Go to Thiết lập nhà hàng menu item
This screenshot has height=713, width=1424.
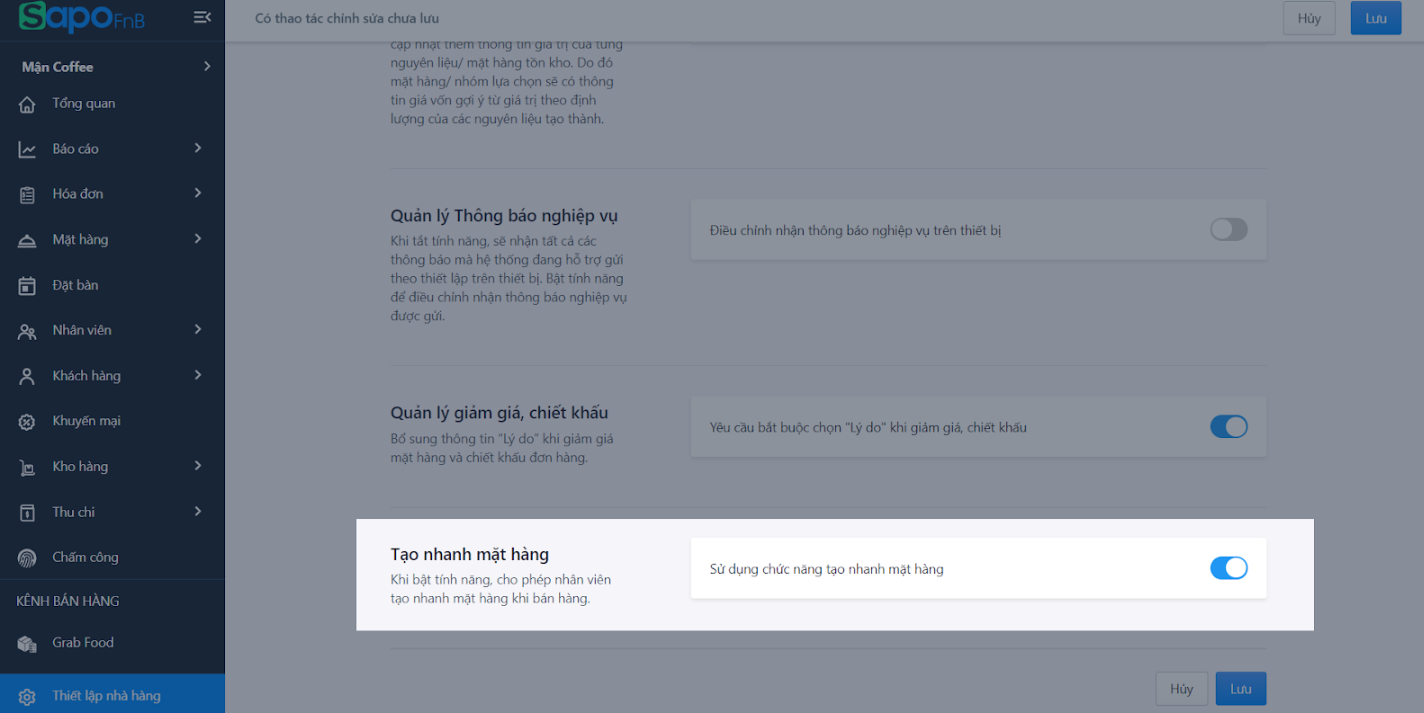point(112,696)
